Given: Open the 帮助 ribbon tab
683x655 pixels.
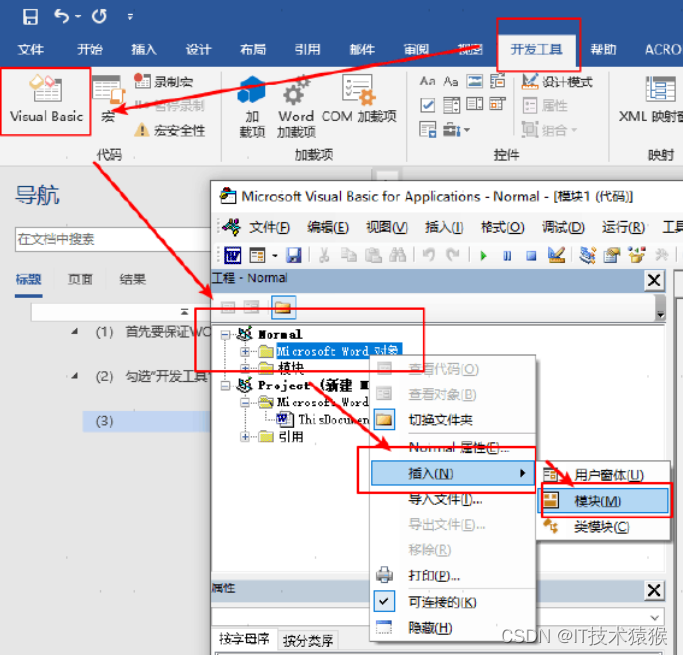Looking at the screenshot, I should [603, 50].
